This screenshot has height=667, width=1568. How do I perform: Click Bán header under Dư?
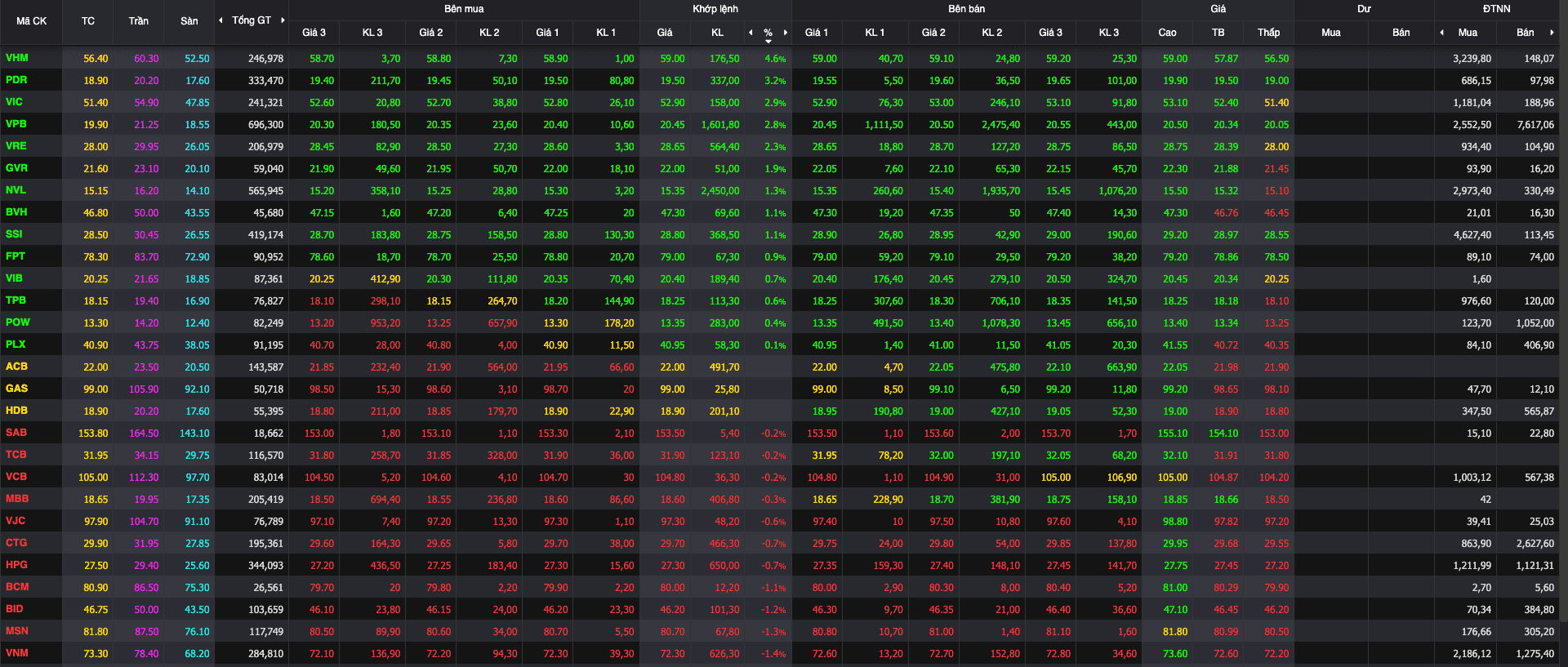tap(1401, 33)
